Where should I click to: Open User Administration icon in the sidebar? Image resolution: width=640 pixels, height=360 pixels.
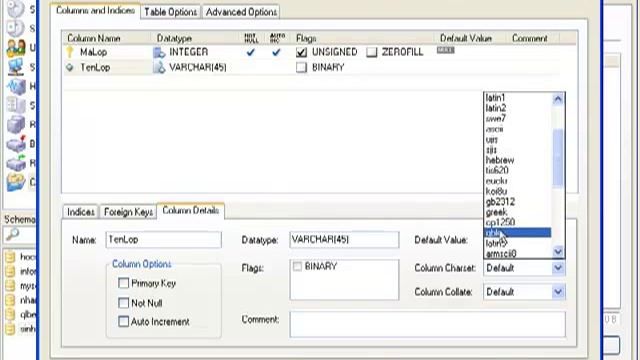tap(16, 47)
